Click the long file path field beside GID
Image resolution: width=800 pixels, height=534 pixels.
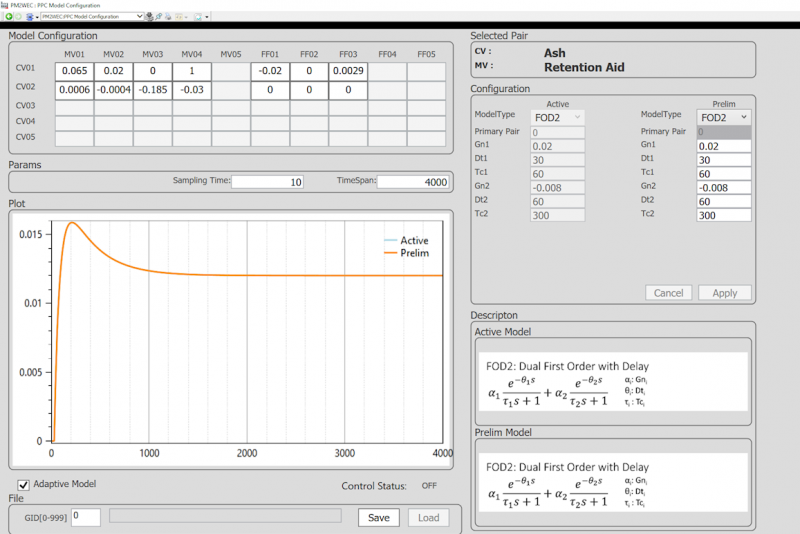tap(225, 516)
